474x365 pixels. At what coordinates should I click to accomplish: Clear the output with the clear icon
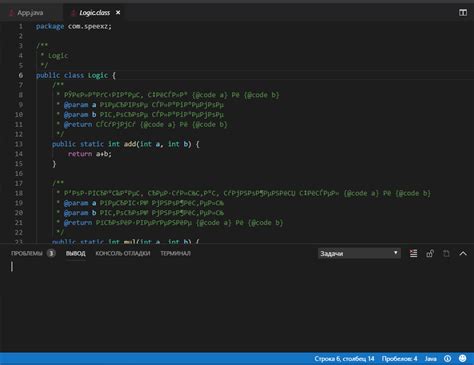click(413, 254)
